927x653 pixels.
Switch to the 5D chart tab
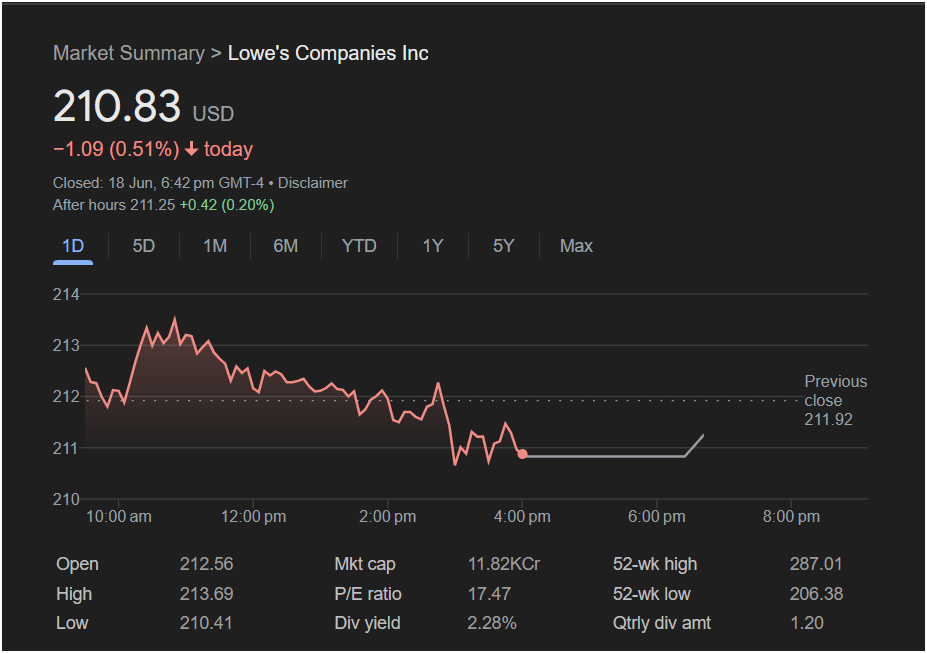[x=144, y=246]
